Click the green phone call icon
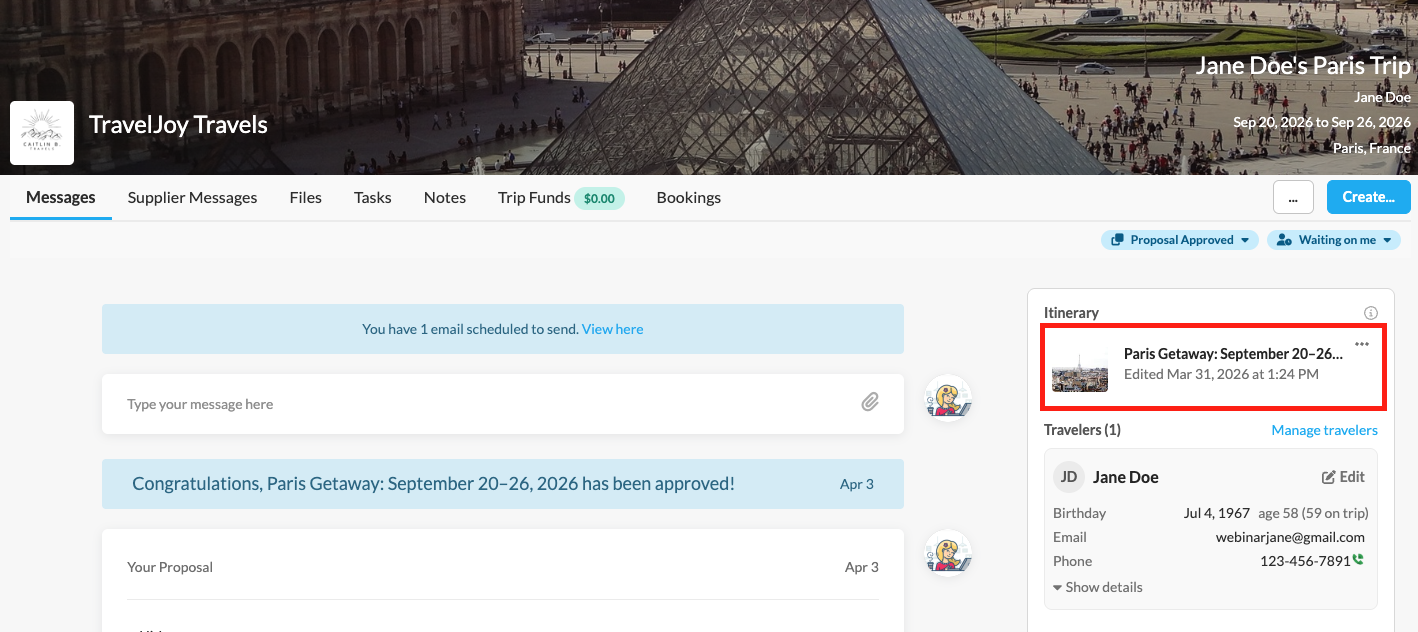This screenshot has height=632, width=1418. click(x=1359, y=560)
